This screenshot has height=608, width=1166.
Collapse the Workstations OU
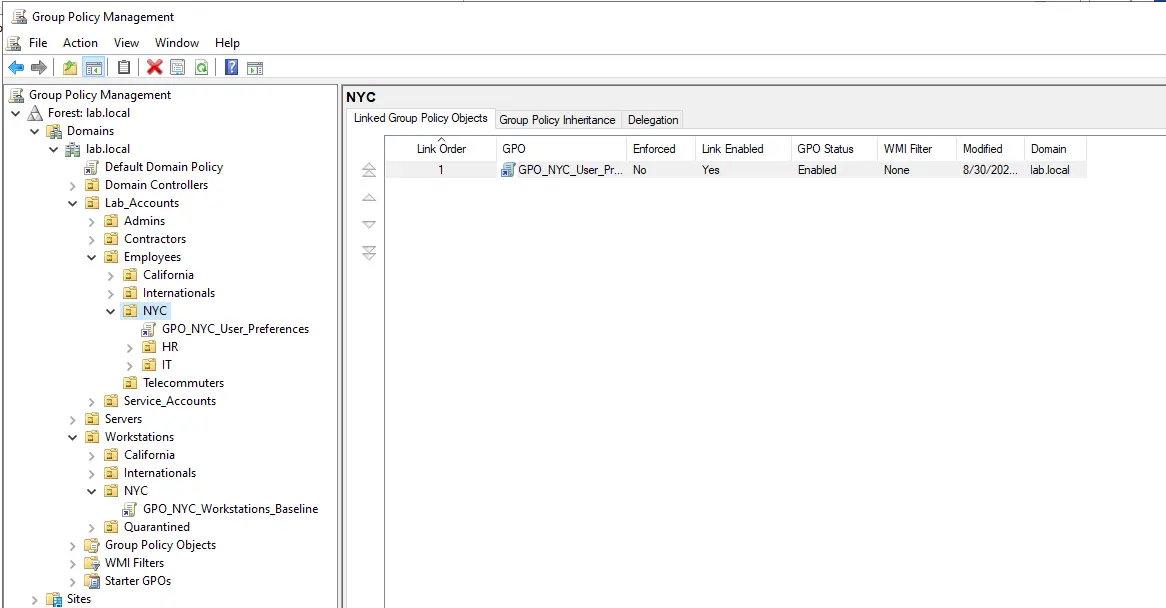73,437
